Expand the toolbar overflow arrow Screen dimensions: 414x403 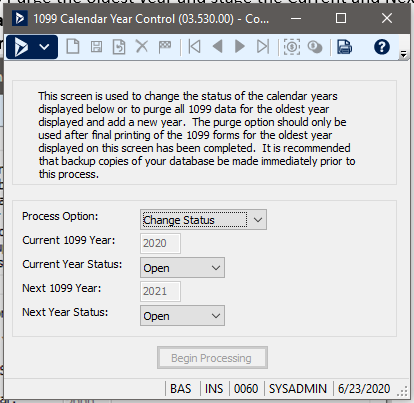[x=403, y=54]
